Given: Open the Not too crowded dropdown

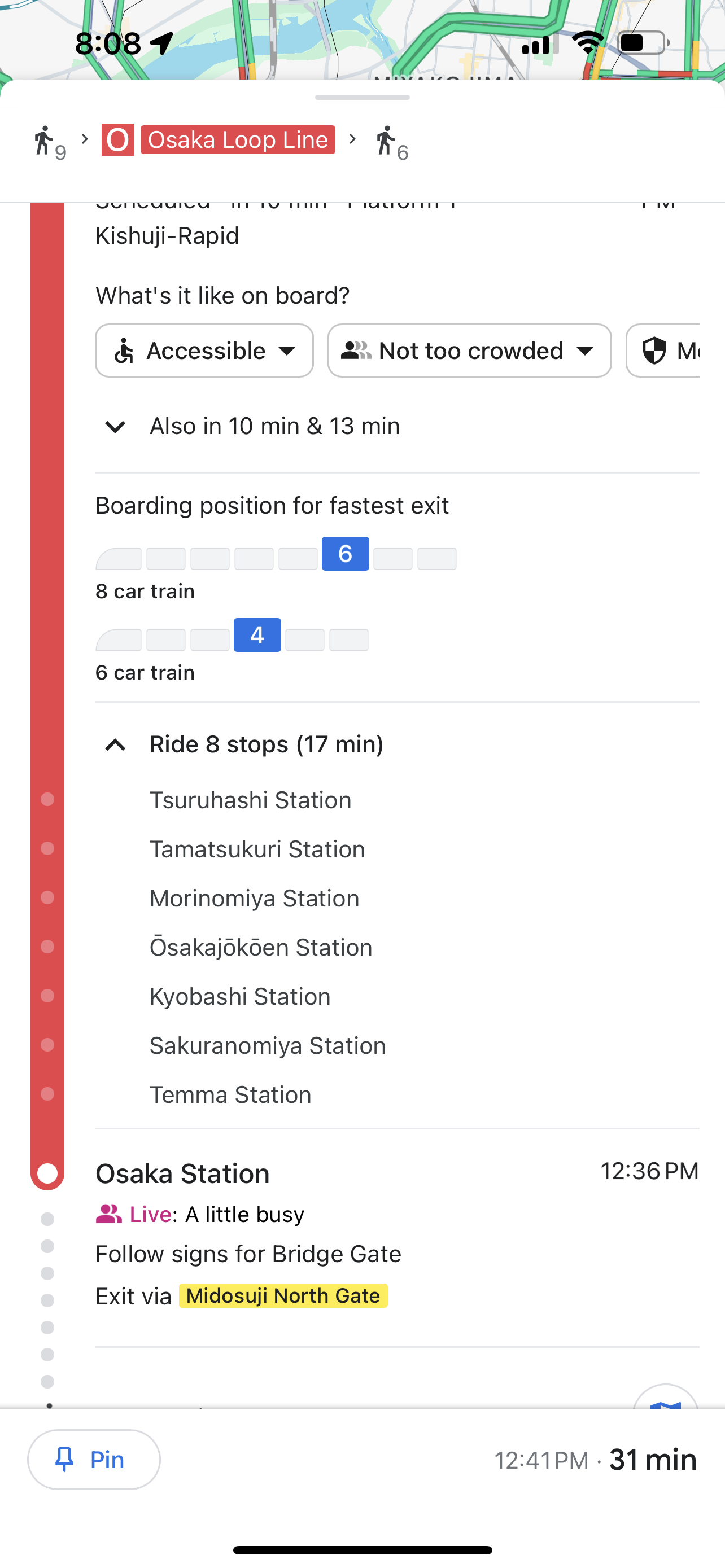Looking at the screenshot, I should [469, 351].
